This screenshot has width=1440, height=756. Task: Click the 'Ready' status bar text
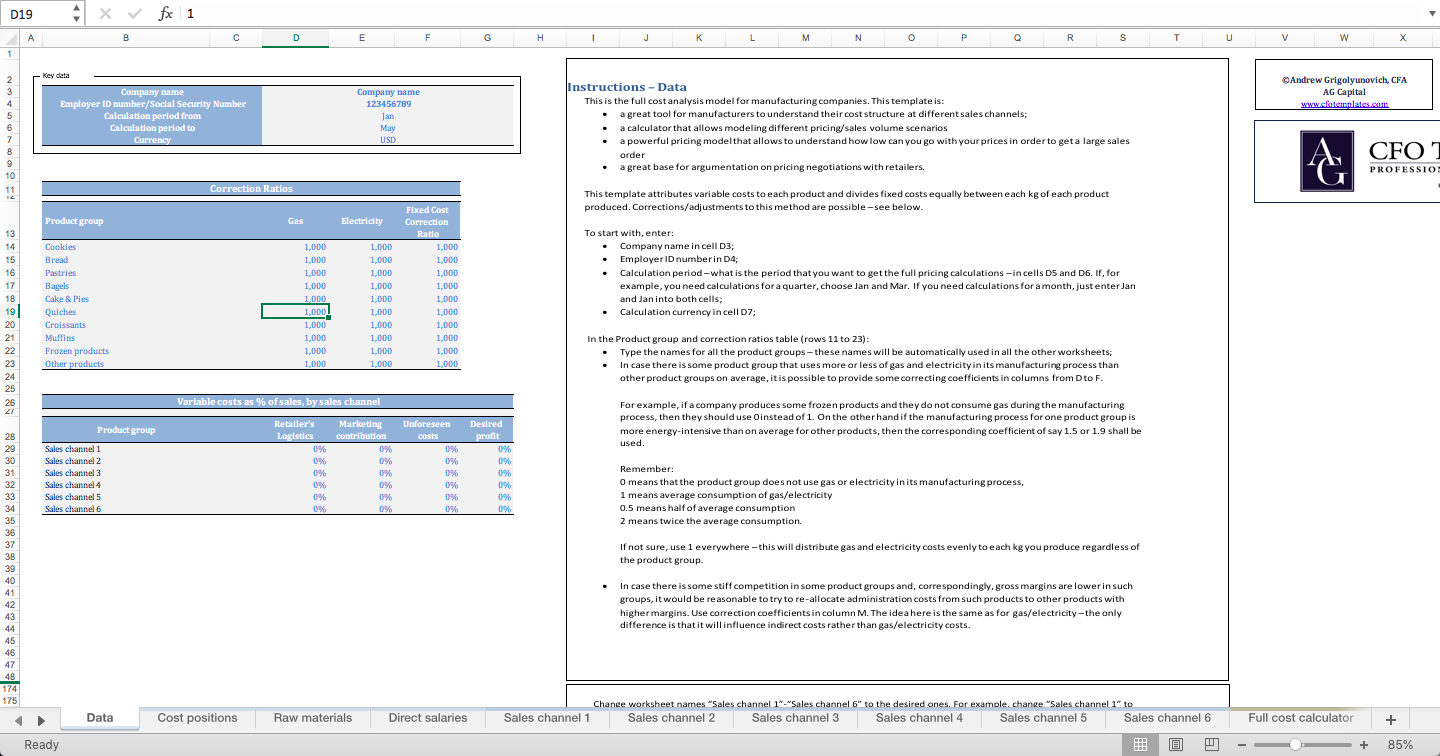tap(42, 744)
